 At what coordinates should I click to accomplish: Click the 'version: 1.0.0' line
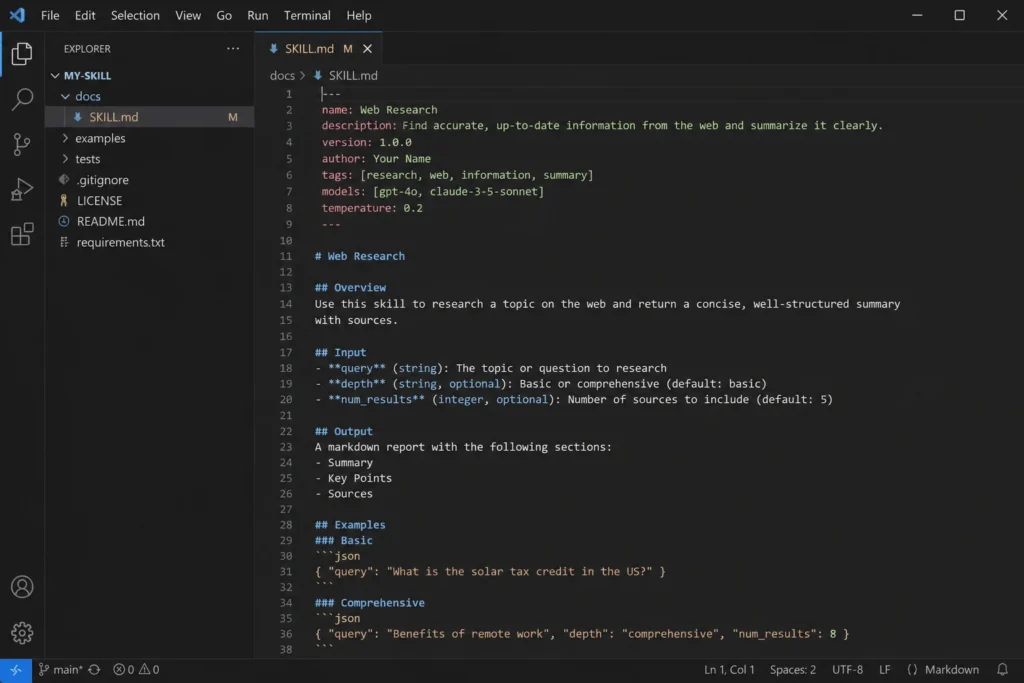point(366,142)
